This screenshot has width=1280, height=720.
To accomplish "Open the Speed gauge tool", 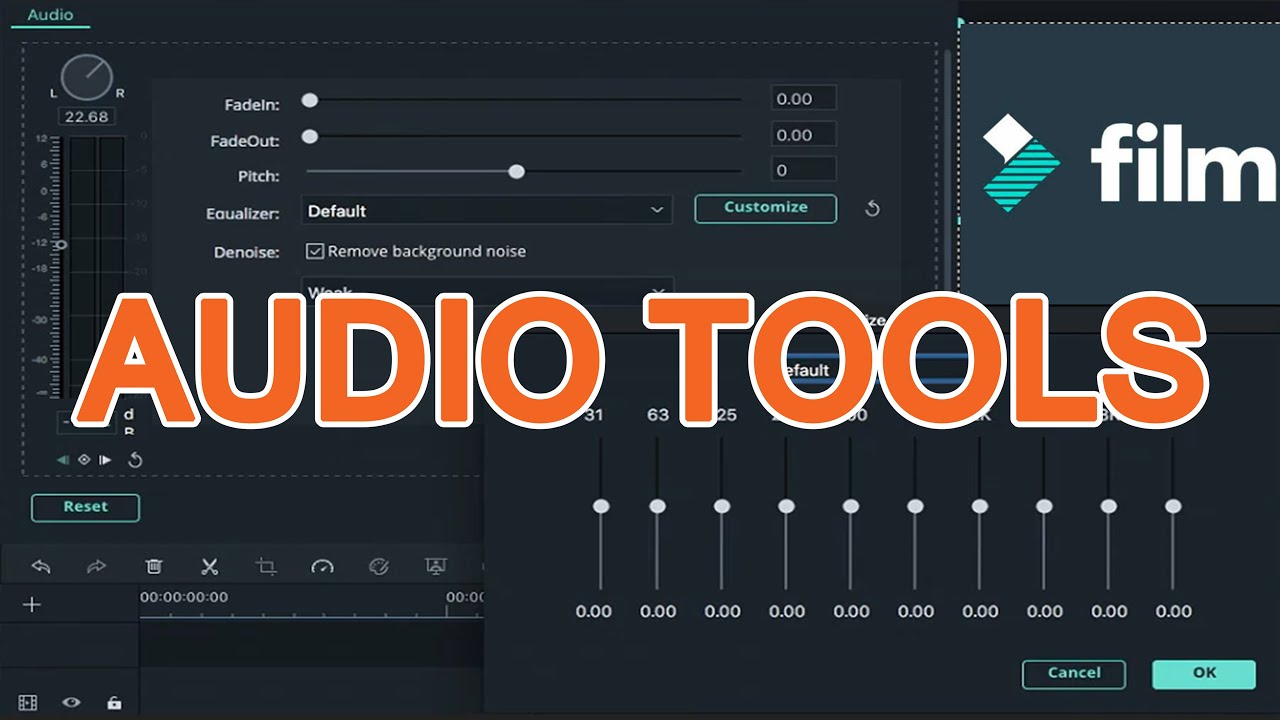I will click(322, 567).
